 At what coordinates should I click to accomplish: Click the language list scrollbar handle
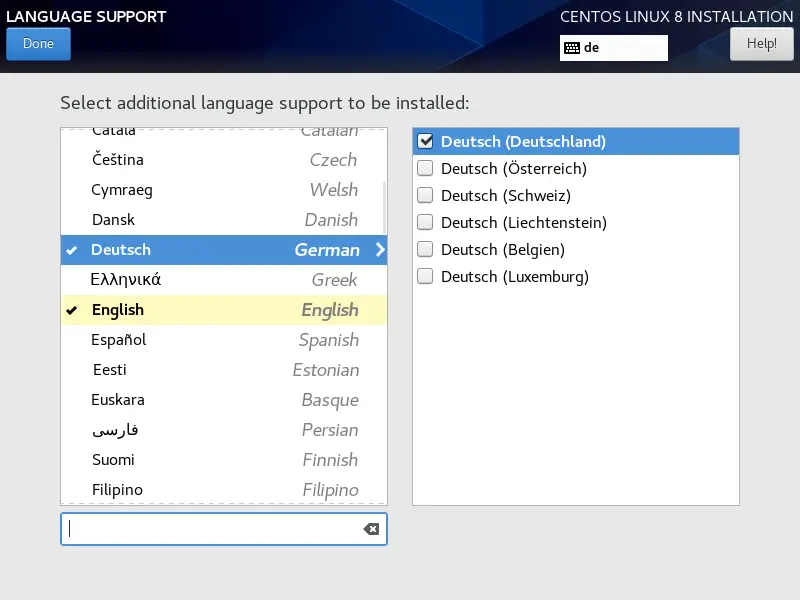tap(384, 205)
